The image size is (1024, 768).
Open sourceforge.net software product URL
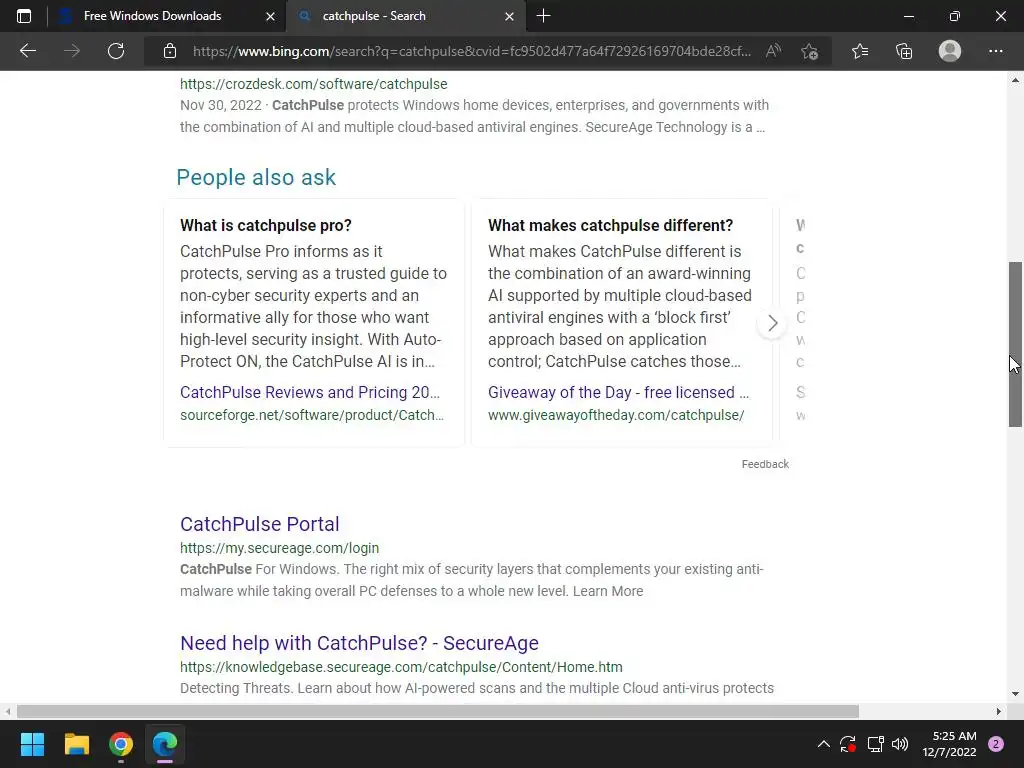click(x=312, y=415)
